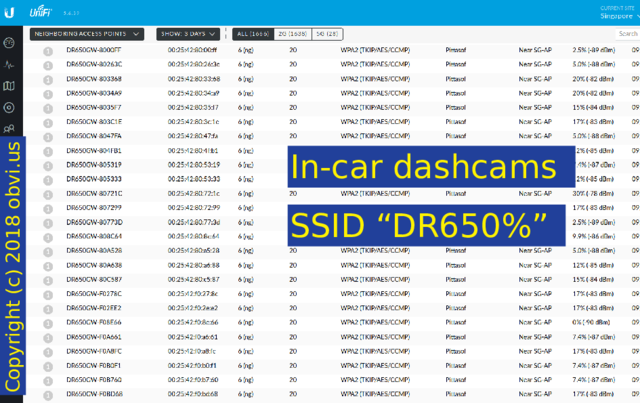This screenshot has width=640, height=403.
Task: Select MAC address 00:25:42:80:33:68
Action: (x=194, y=79)
